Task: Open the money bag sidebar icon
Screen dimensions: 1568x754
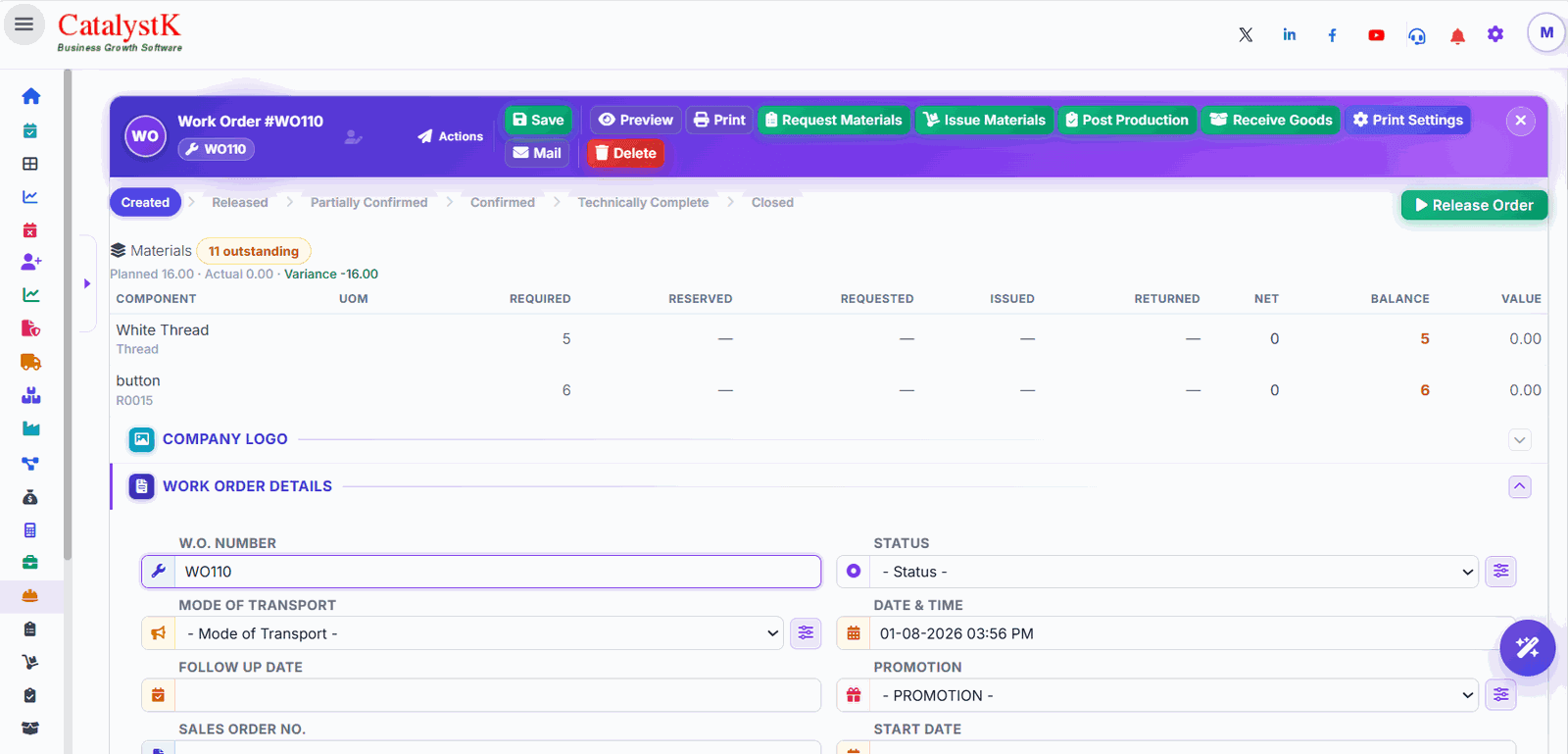Action: click(x=30, y=497)
